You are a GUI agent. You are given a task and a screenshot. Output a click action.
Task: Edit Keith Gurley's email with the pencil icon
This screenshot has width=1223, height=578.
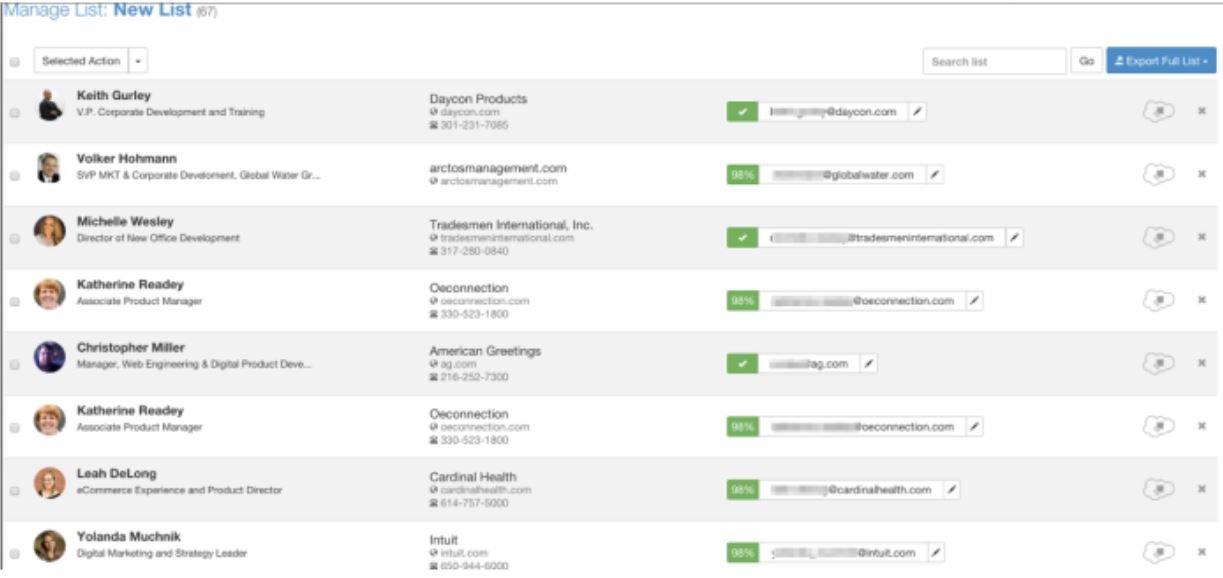click(917, 112)
